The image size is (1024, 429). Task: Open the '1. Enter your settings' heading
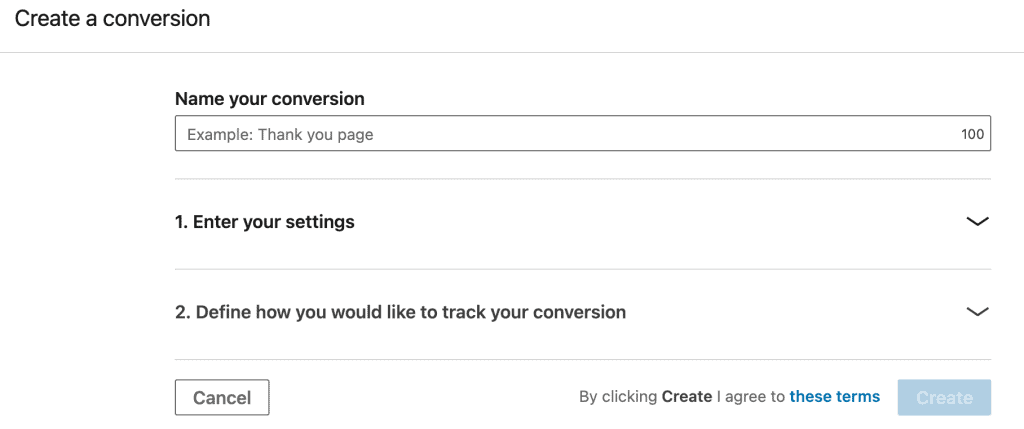(x=265, y=222)
